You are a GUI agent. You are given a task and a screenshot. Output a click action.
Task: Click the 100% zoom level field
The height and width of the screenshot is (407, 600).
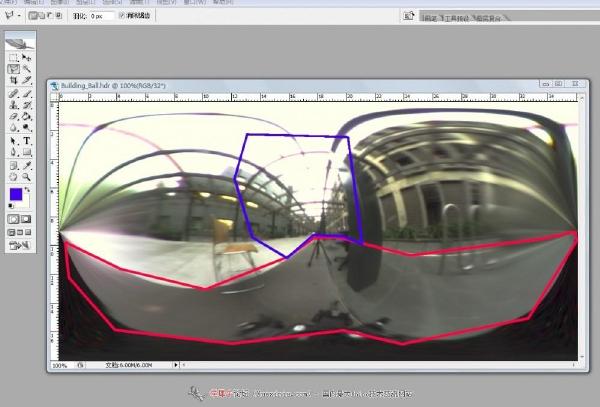(x=60, y=365)
